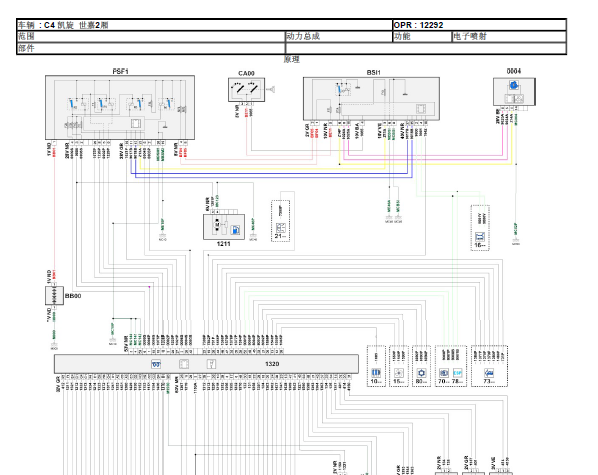Click the OPR : 12292 header cell
Image resolution: width=598 pixels, height=475 pixels.
(479, 25)
